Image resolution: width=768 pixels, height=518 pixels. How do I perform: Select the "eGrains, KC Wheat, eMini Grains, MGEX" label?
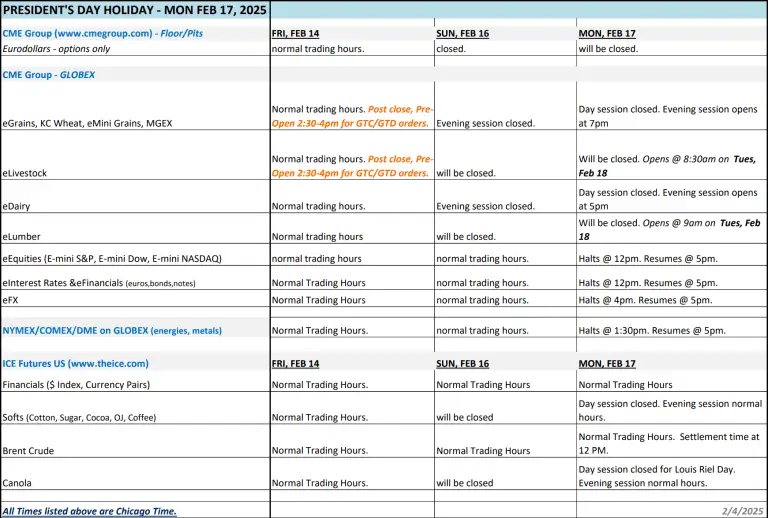87,123
